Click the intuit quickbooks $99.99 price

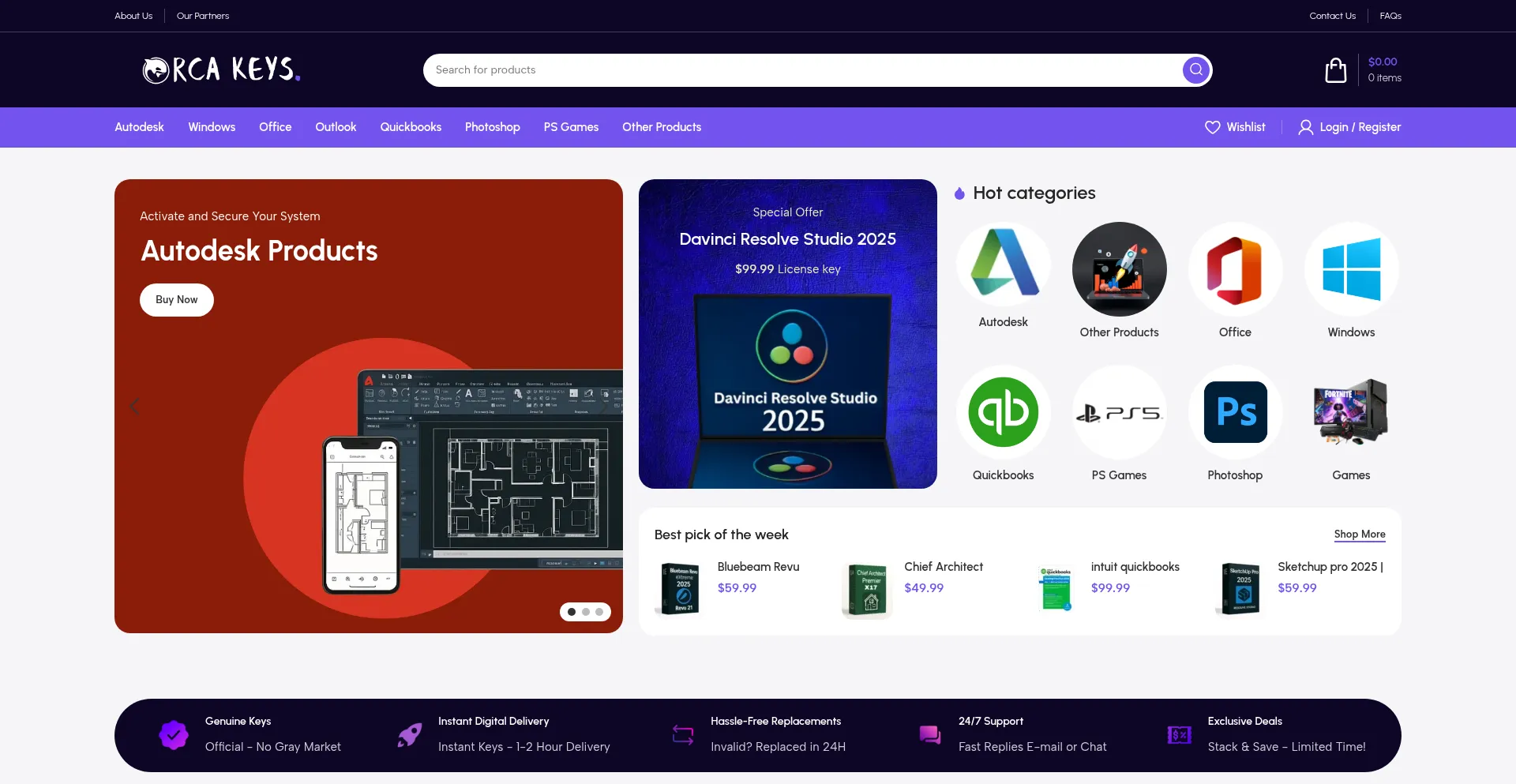[x=1110, y=588]
